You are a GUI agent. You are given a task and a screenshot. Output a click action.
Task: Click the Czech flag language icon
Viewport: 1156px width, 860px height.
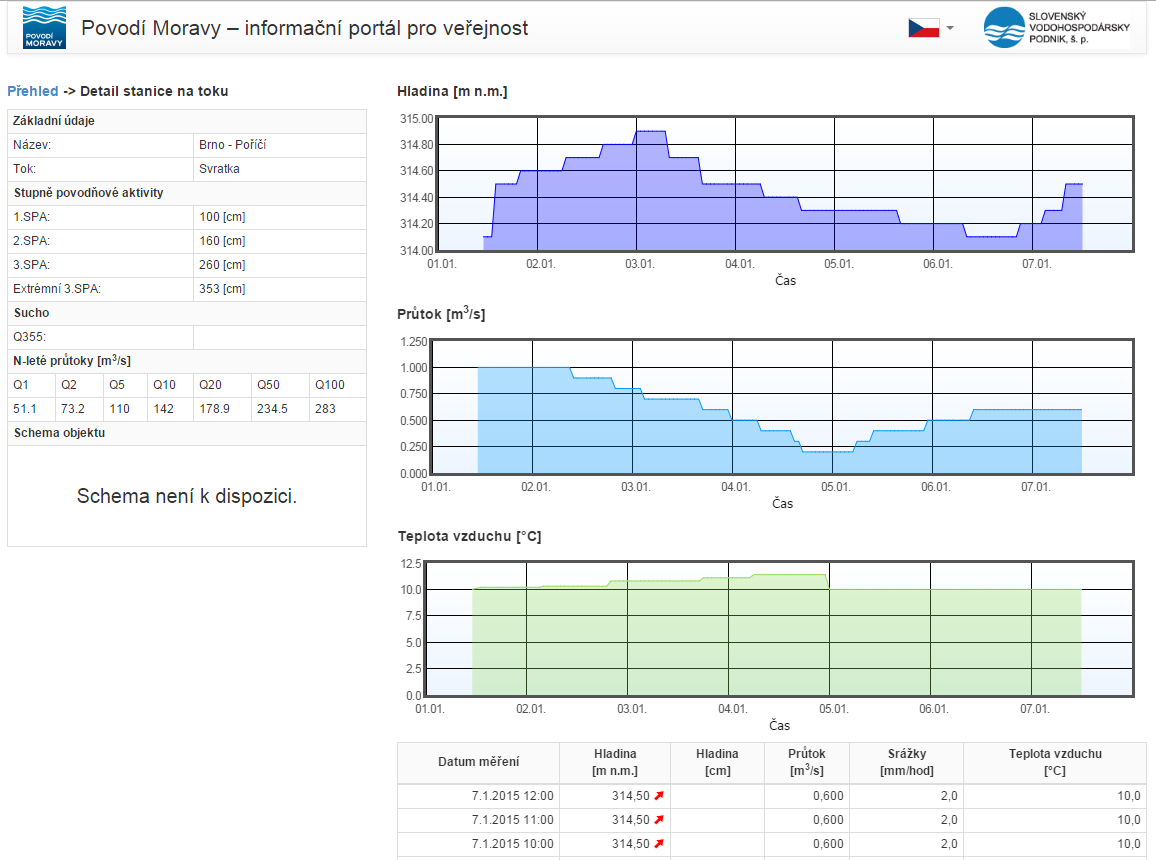(923, 28)
